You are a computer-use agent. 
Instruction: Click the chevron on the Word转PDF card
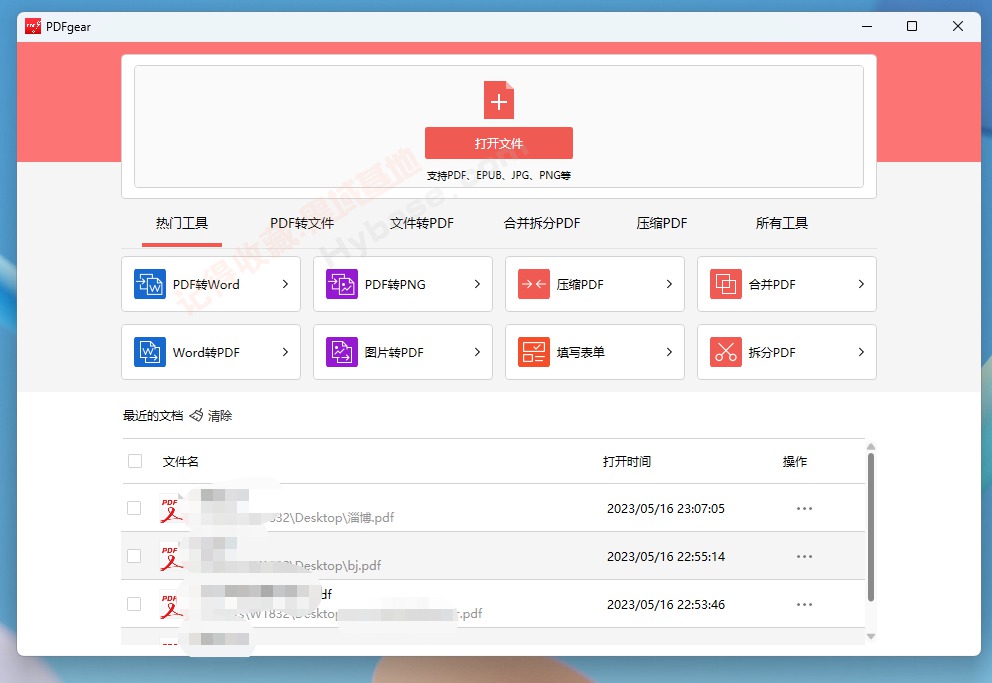click(x=285, y=352)
